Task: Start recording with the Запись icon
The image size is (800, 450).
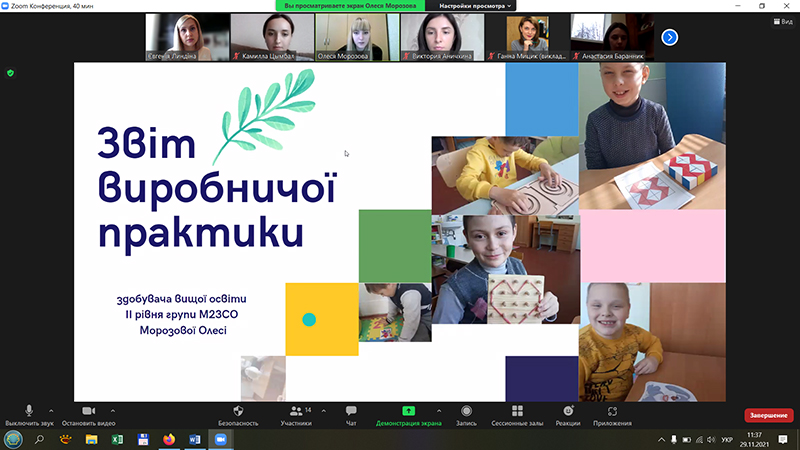Action: 466,411
